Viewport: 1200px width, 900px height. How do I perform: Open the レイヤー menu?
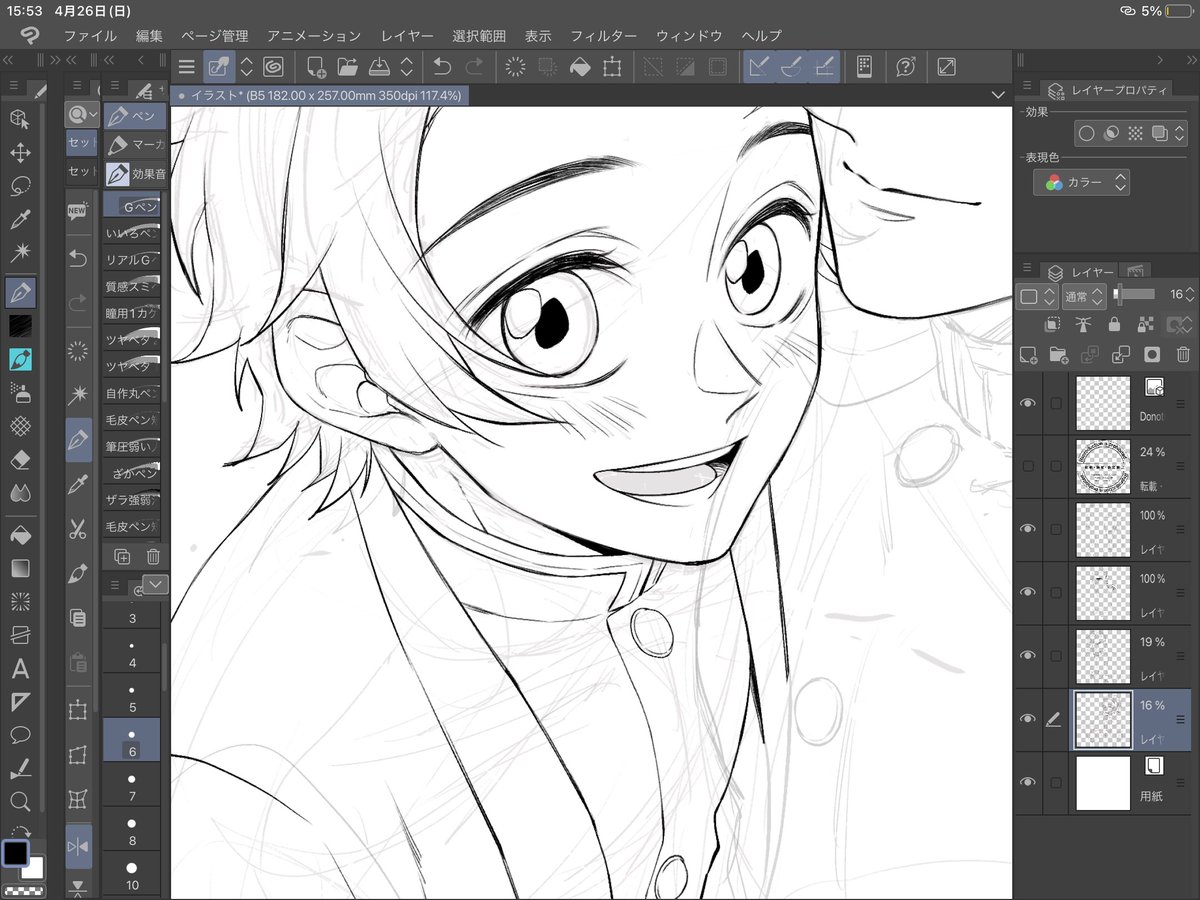(407, 35)
